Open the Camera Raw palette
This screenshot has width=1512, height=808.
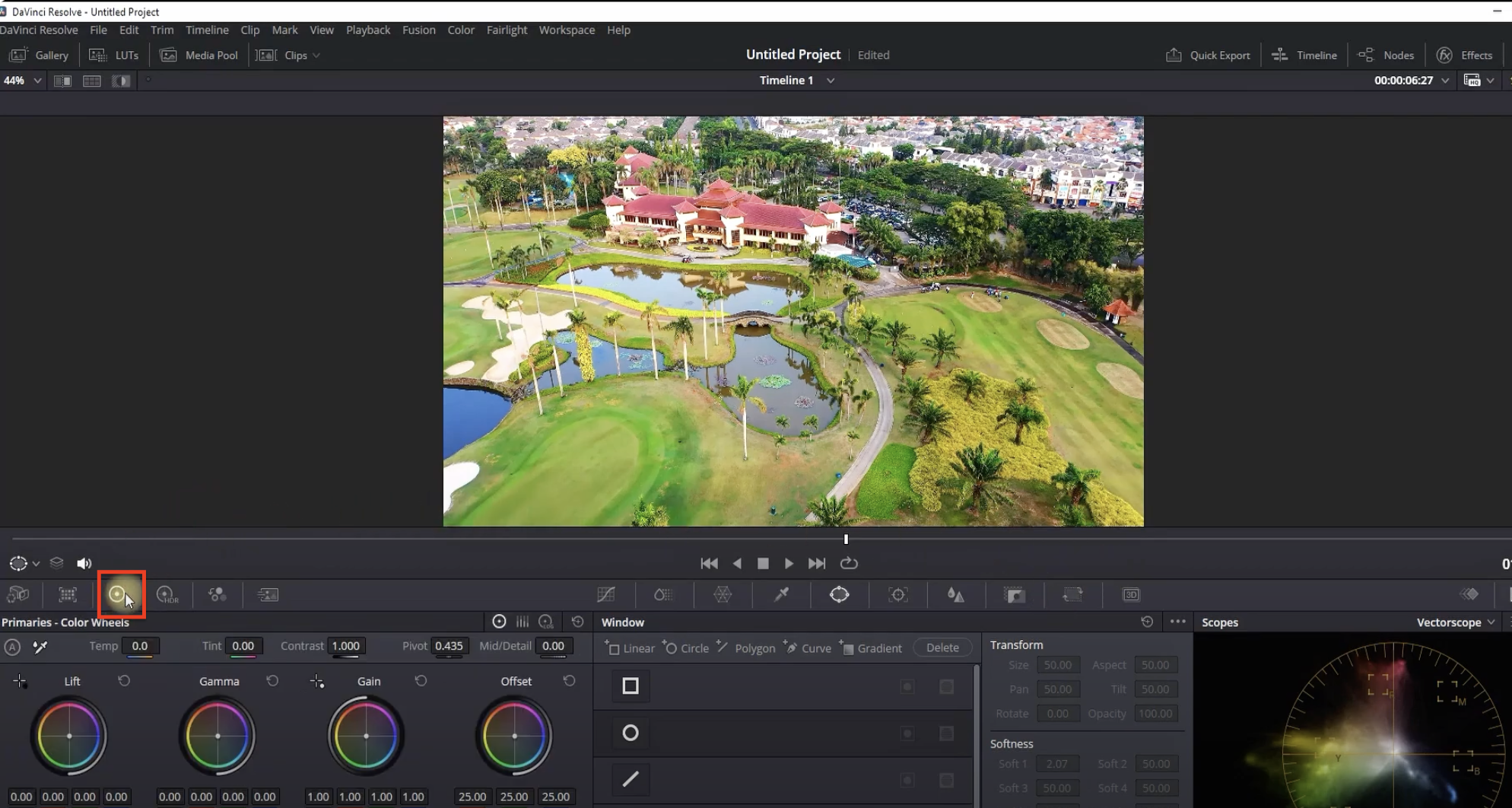(18, 595)
